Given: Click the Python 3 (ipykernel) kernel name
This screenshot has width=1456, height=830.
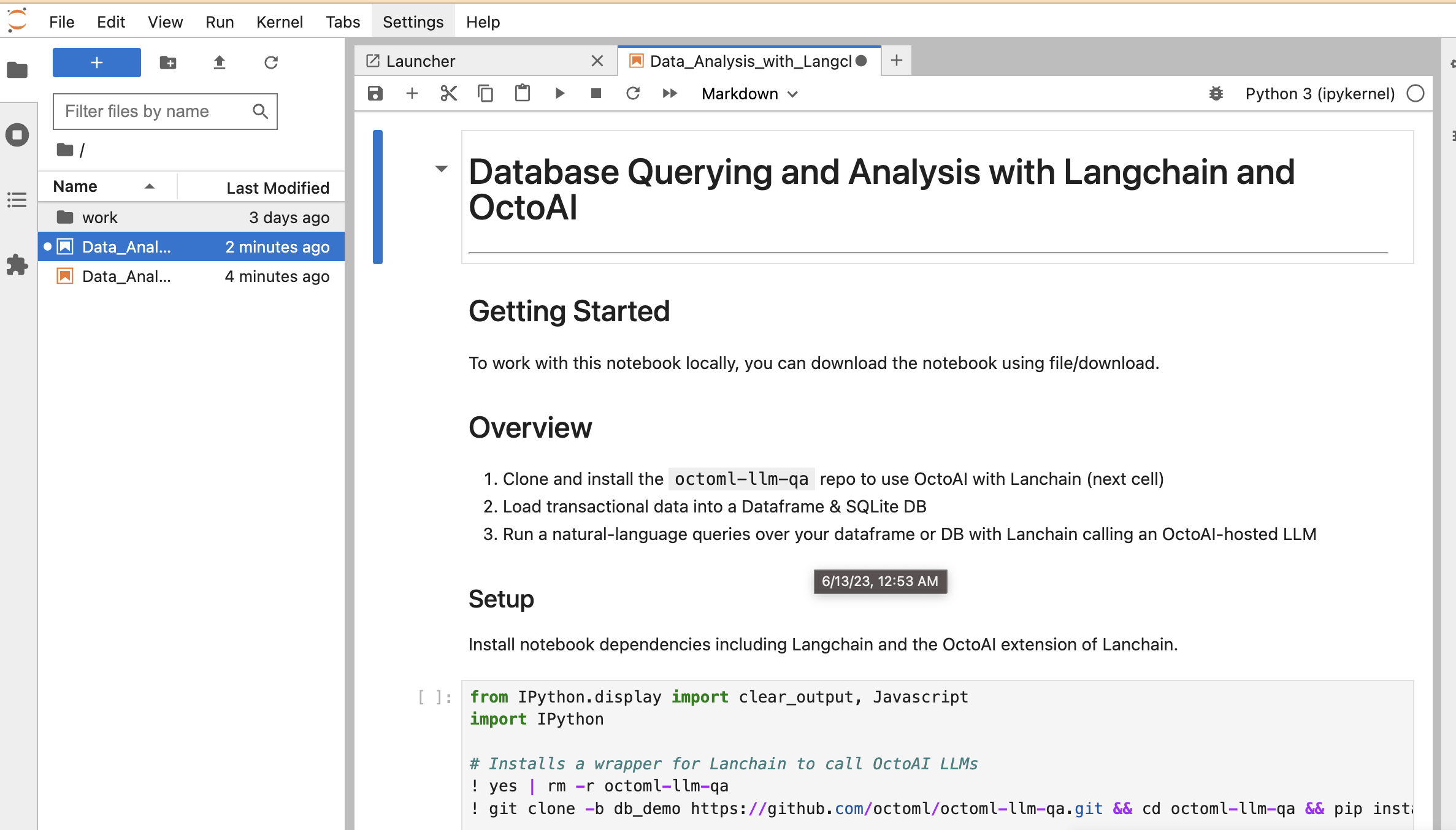Looking at the screenshot, I should click(1320, 94).
